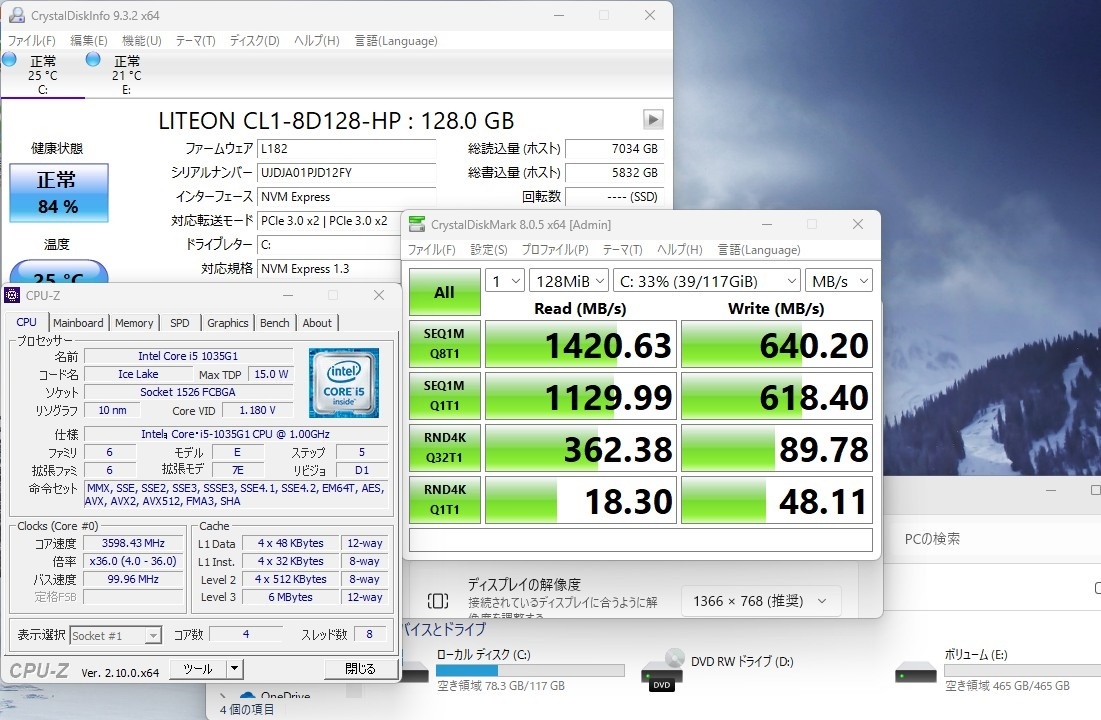The image size is (1101, 720).
Task: Open the test count dropdown showing 1
Action: click(x=505, y=281)
